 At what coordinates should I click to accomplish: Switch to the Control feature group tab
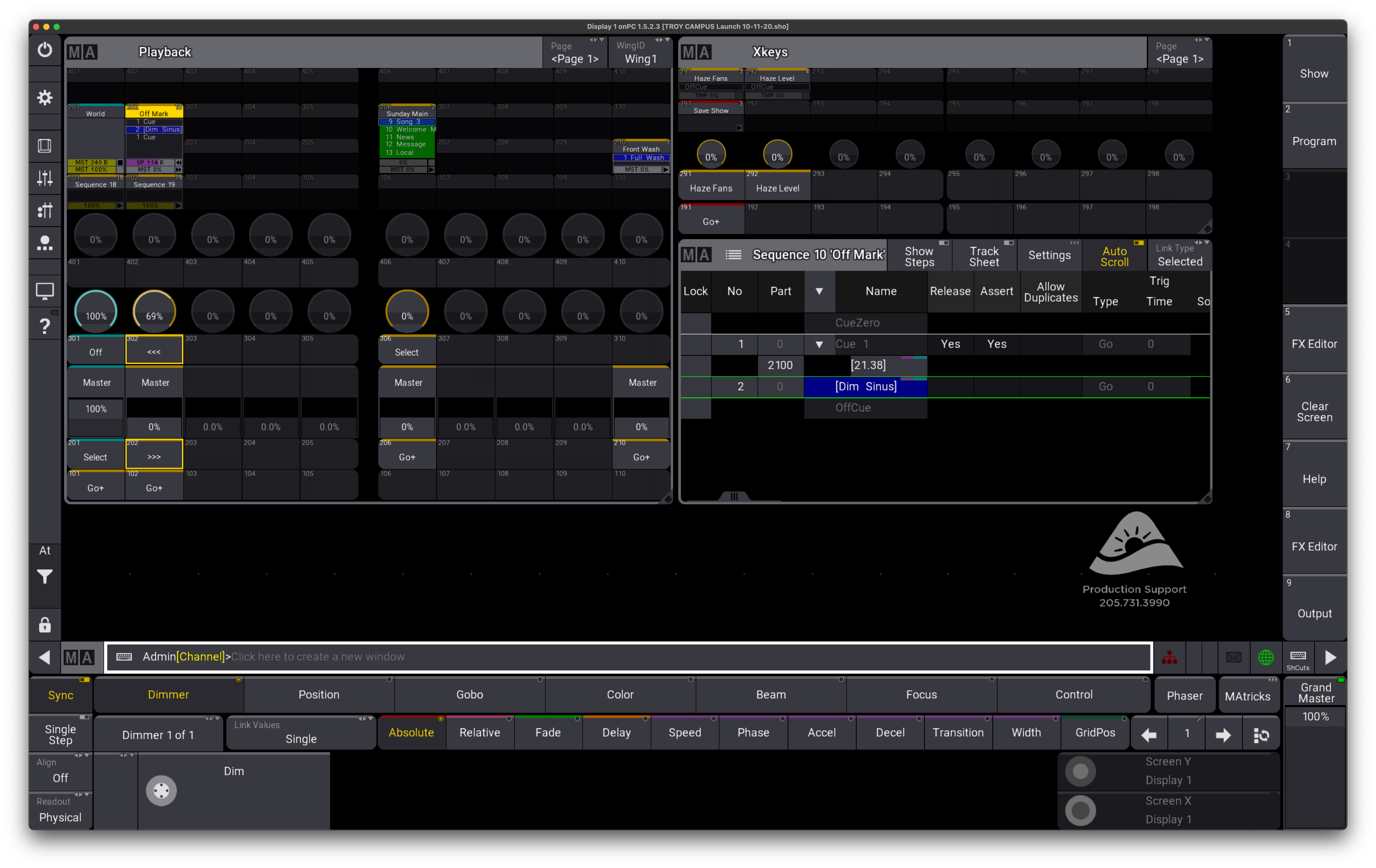click(1074, 694)
